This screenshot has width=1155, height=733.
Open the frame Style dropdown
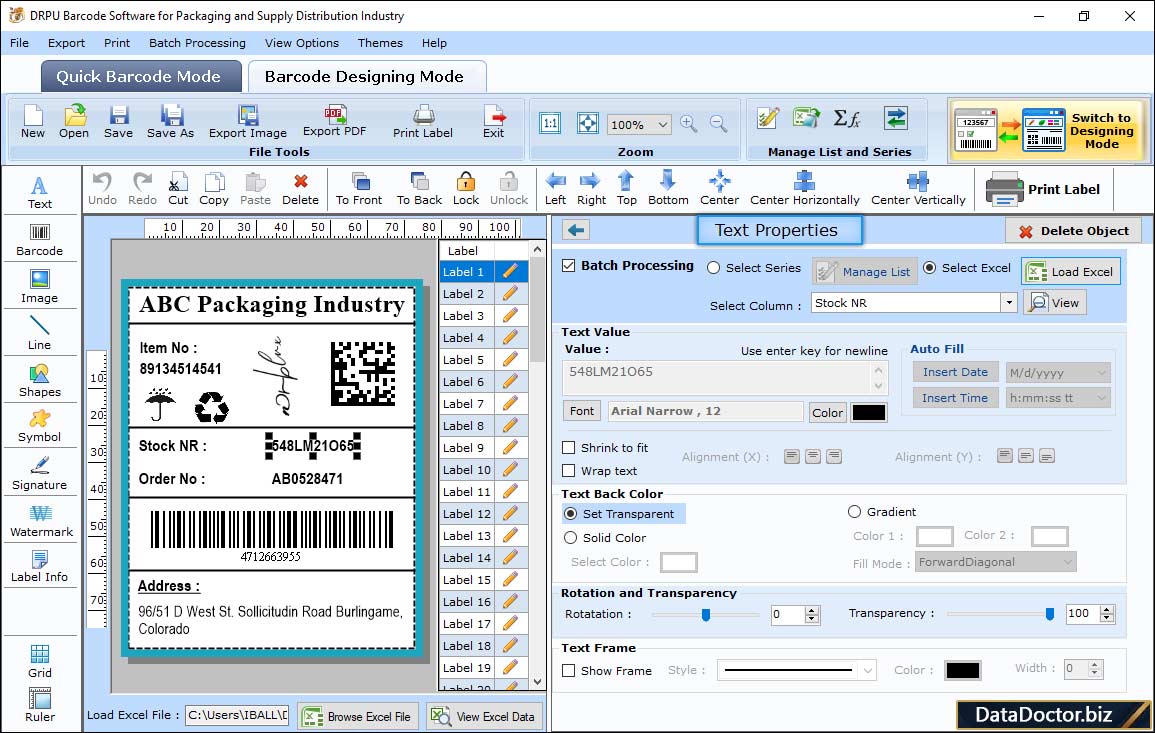[x=868, y=670]
